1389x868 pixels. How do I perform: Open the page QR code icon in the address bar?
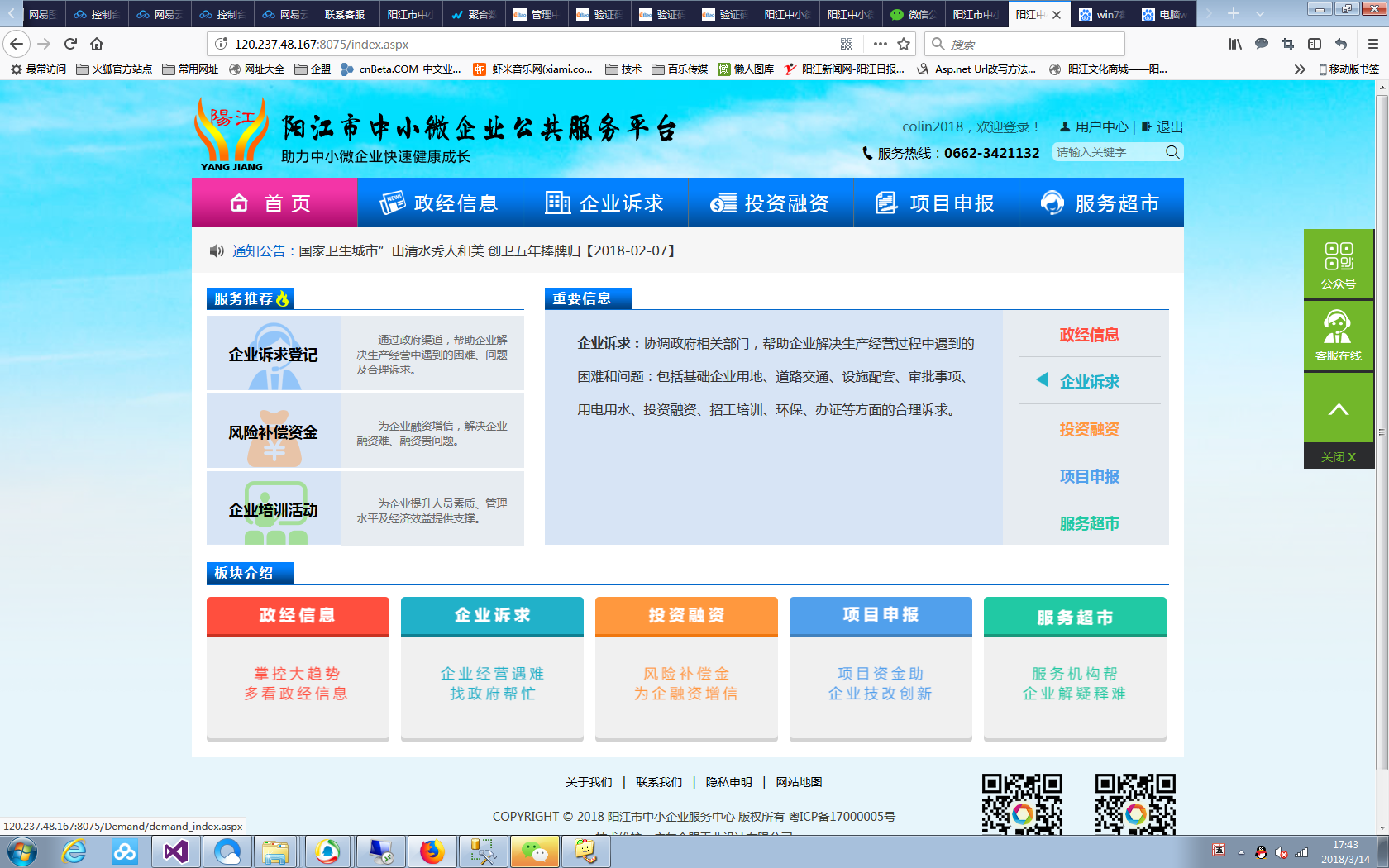coord(847,44)
